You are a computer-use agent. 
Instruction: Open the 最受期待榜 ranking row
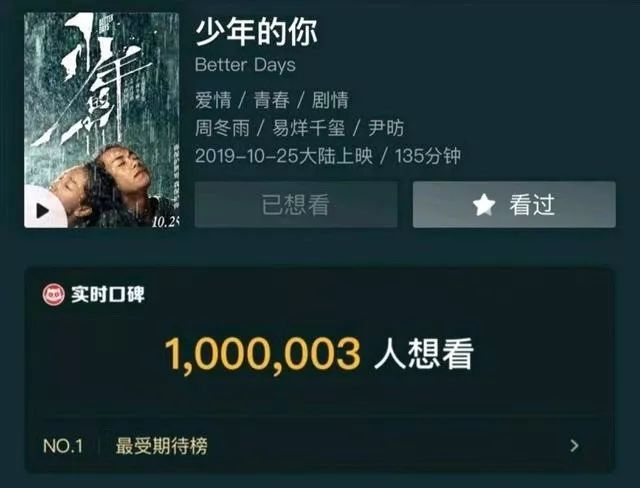[320, 446]
